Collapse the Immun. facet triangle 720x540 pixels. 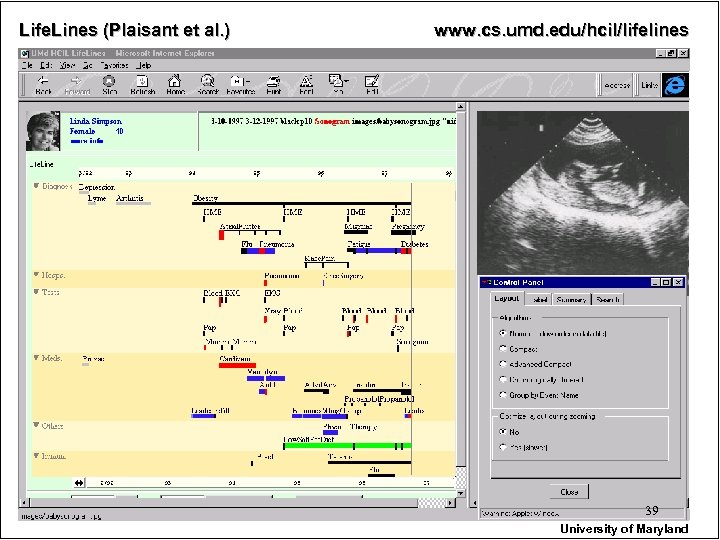pyautogui.click(x=36, y=456)
